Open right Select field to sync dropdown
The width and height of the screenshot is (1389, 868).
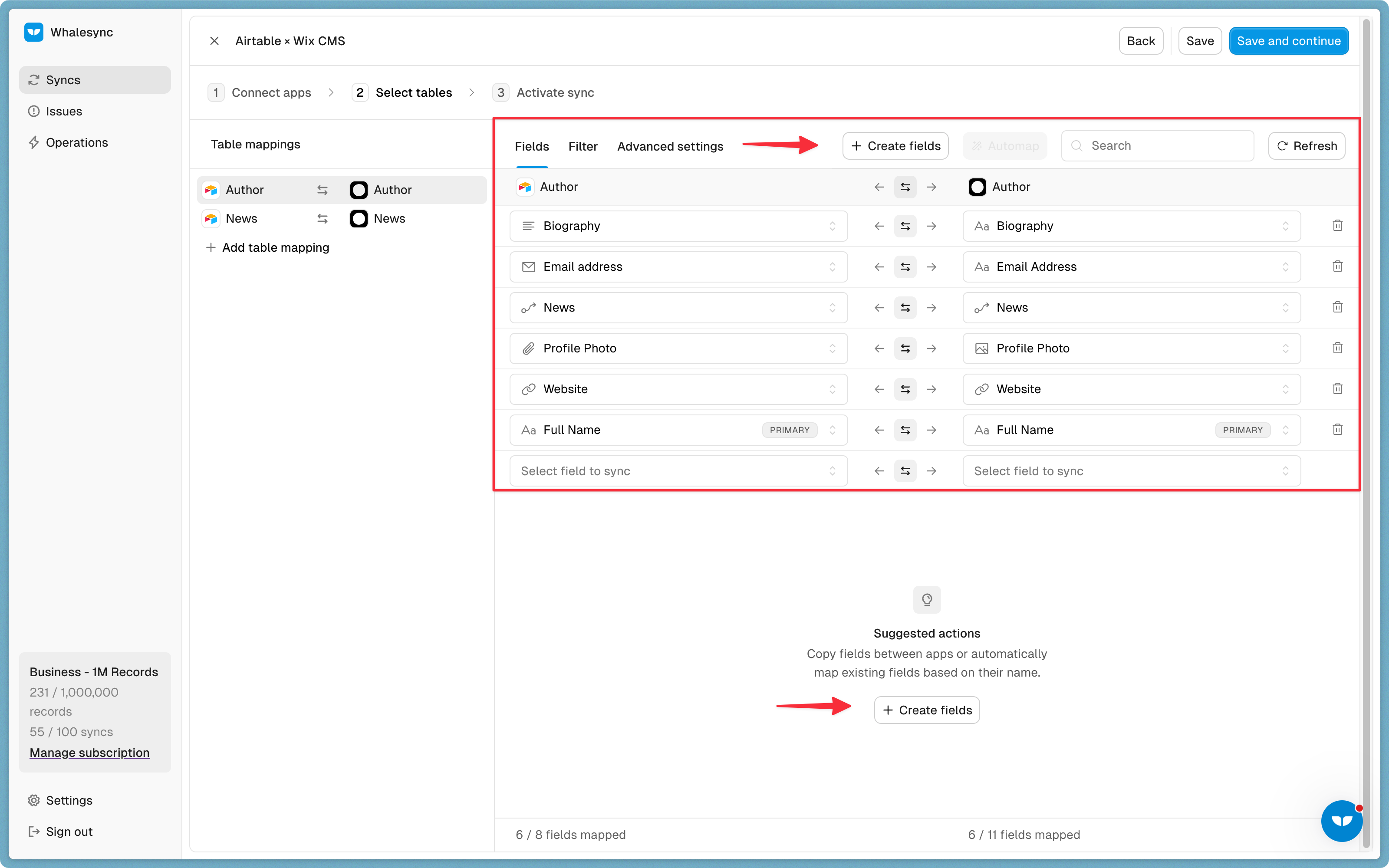[1131, 471]
